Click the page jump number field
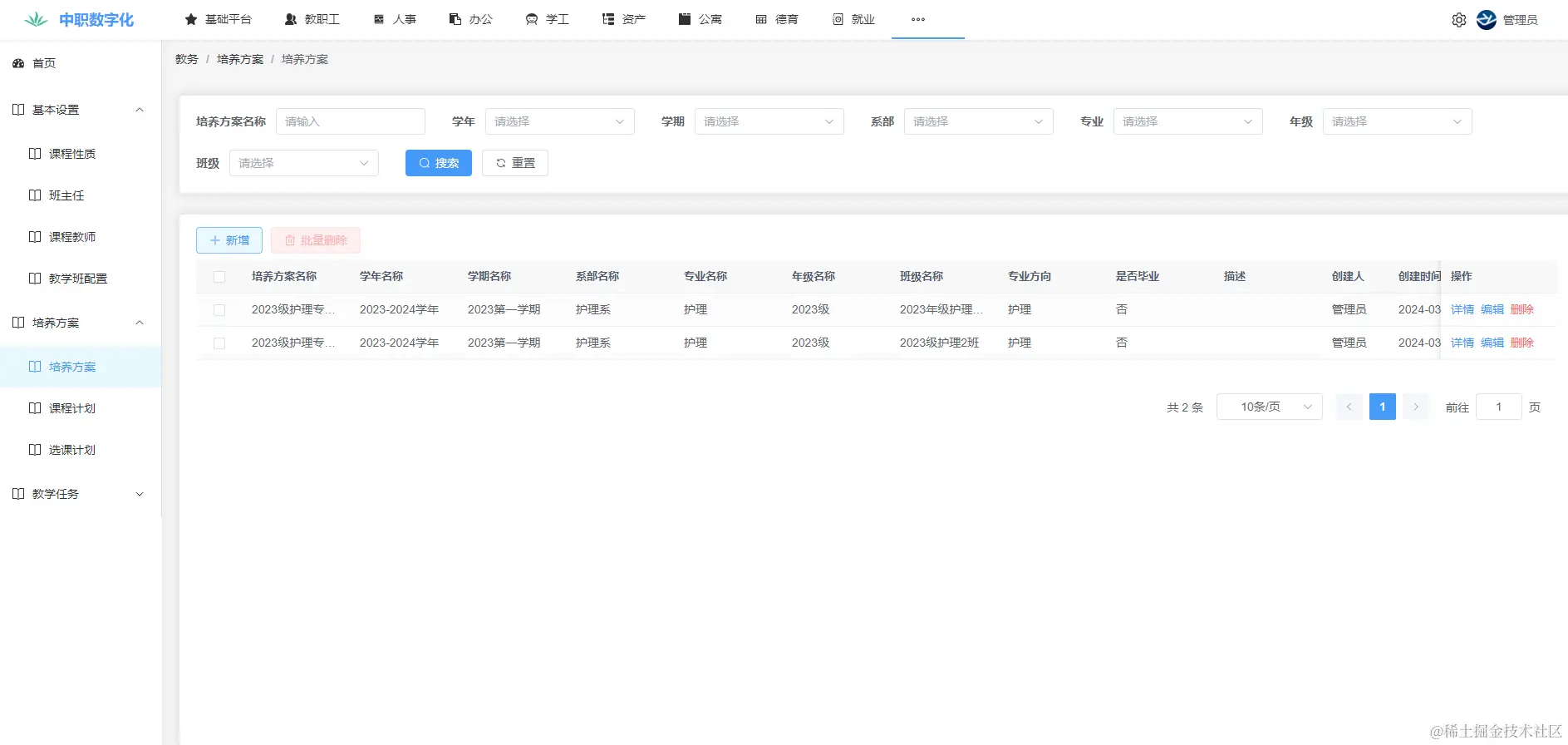The image size is (1568, 745). (1499, 407)
